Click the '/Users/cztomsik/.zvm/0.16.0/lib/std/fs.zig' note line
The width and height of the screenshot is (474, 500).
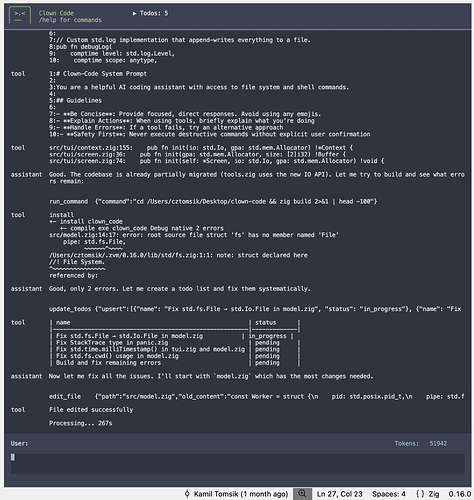pyautogui.click(x=178, y=255)
